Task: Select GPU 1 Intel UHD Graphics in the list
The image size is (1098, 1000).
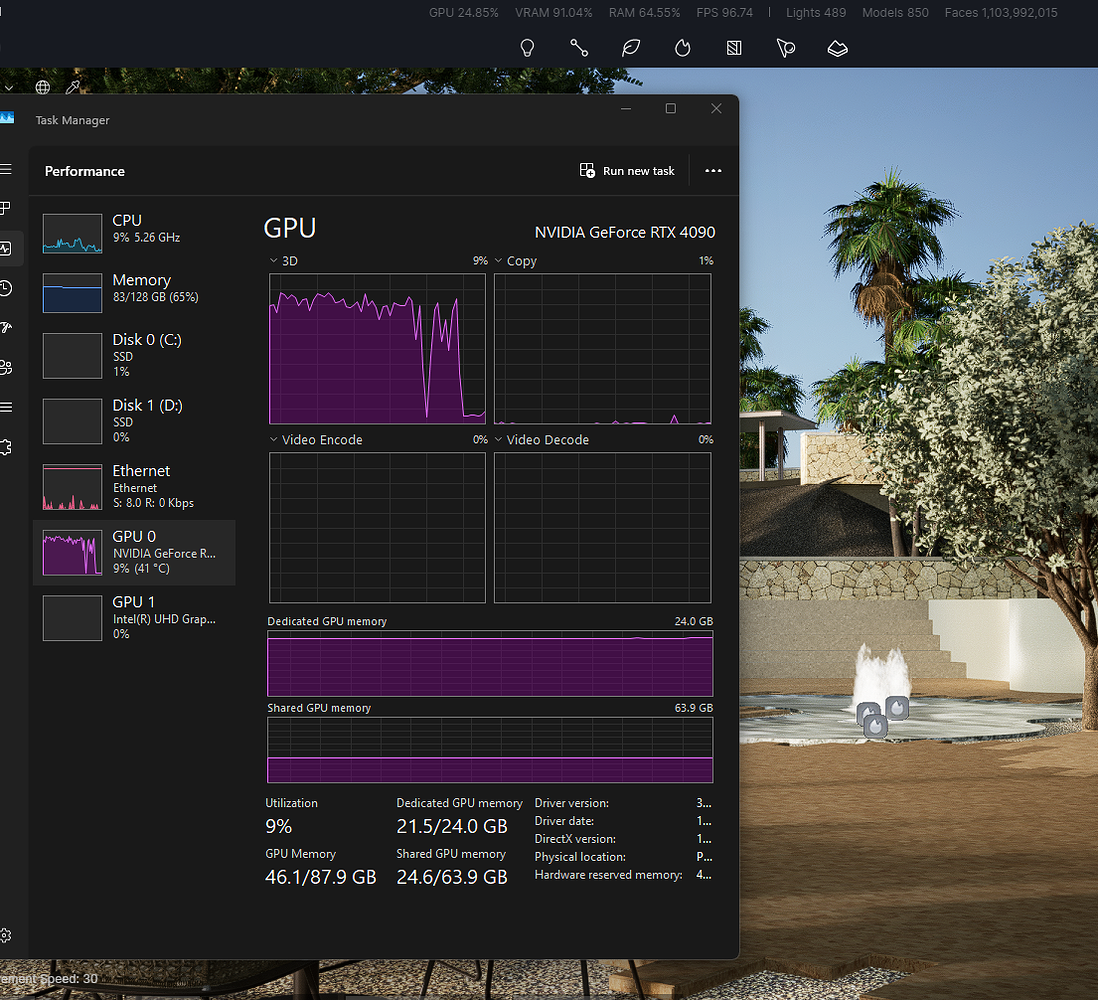Action: point(135,617)
